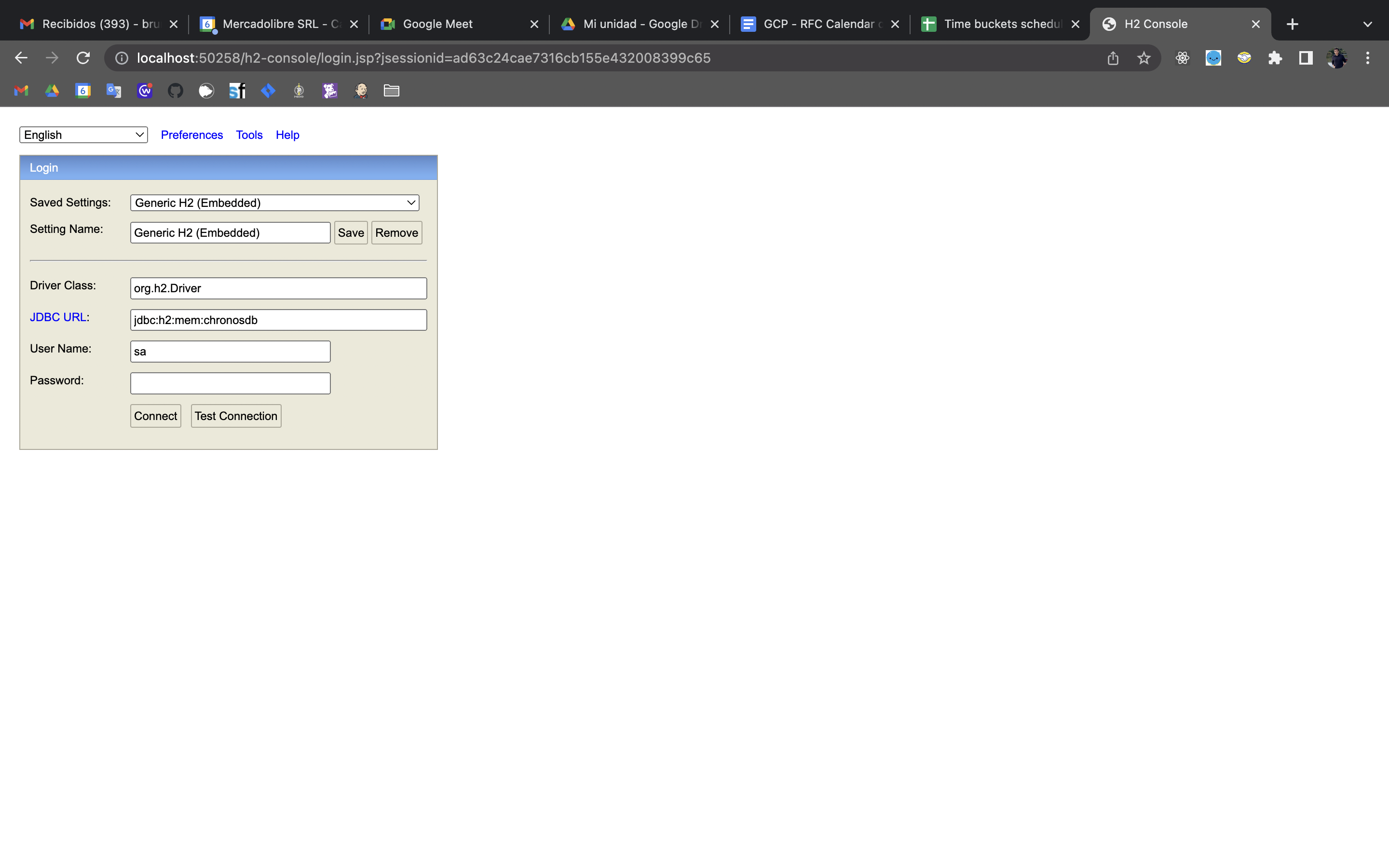Open the Google Translate bookmark icon
This screenshot has height=868, width=1389.
(x=114, y=91)
